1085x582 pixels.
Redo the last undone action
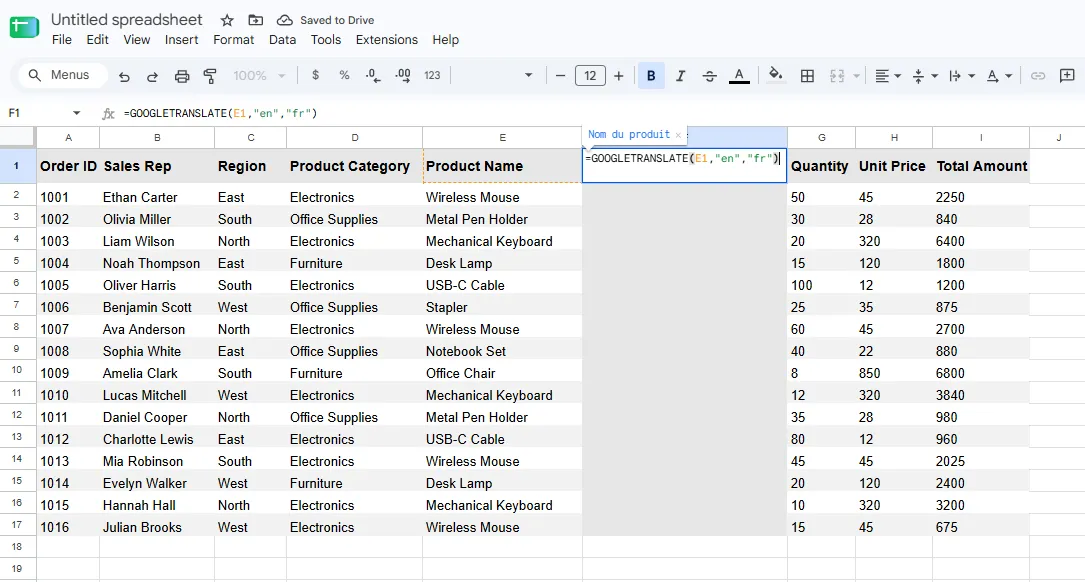pos(152,76)
